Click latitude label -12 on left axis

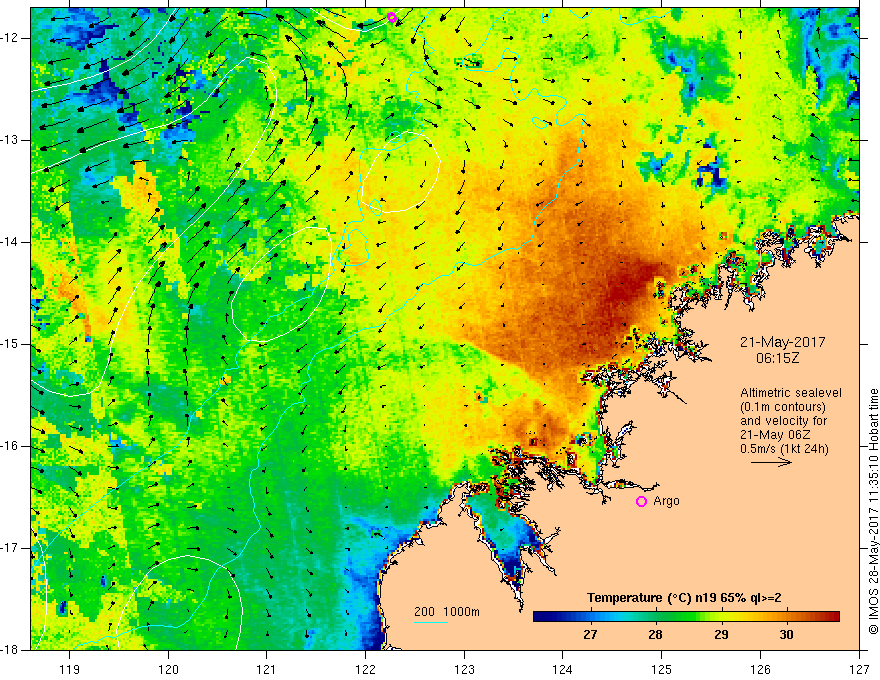[x=10, y=38]
